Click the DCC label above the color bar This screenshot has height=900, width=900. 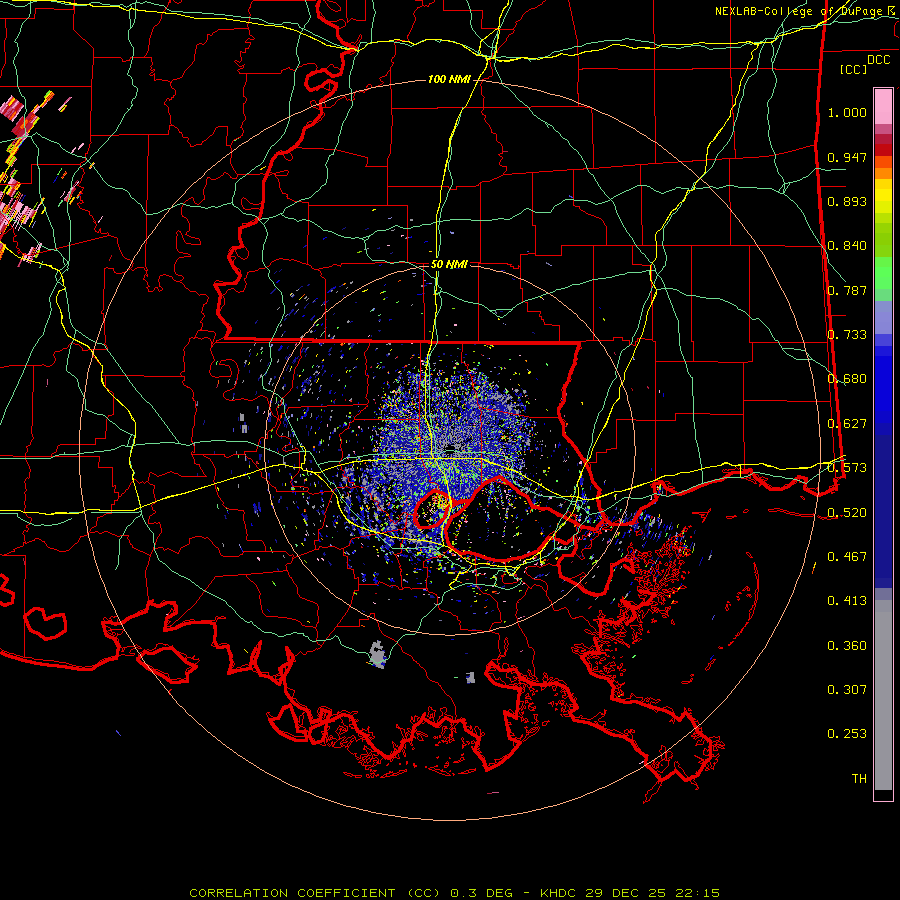[878, 60]
